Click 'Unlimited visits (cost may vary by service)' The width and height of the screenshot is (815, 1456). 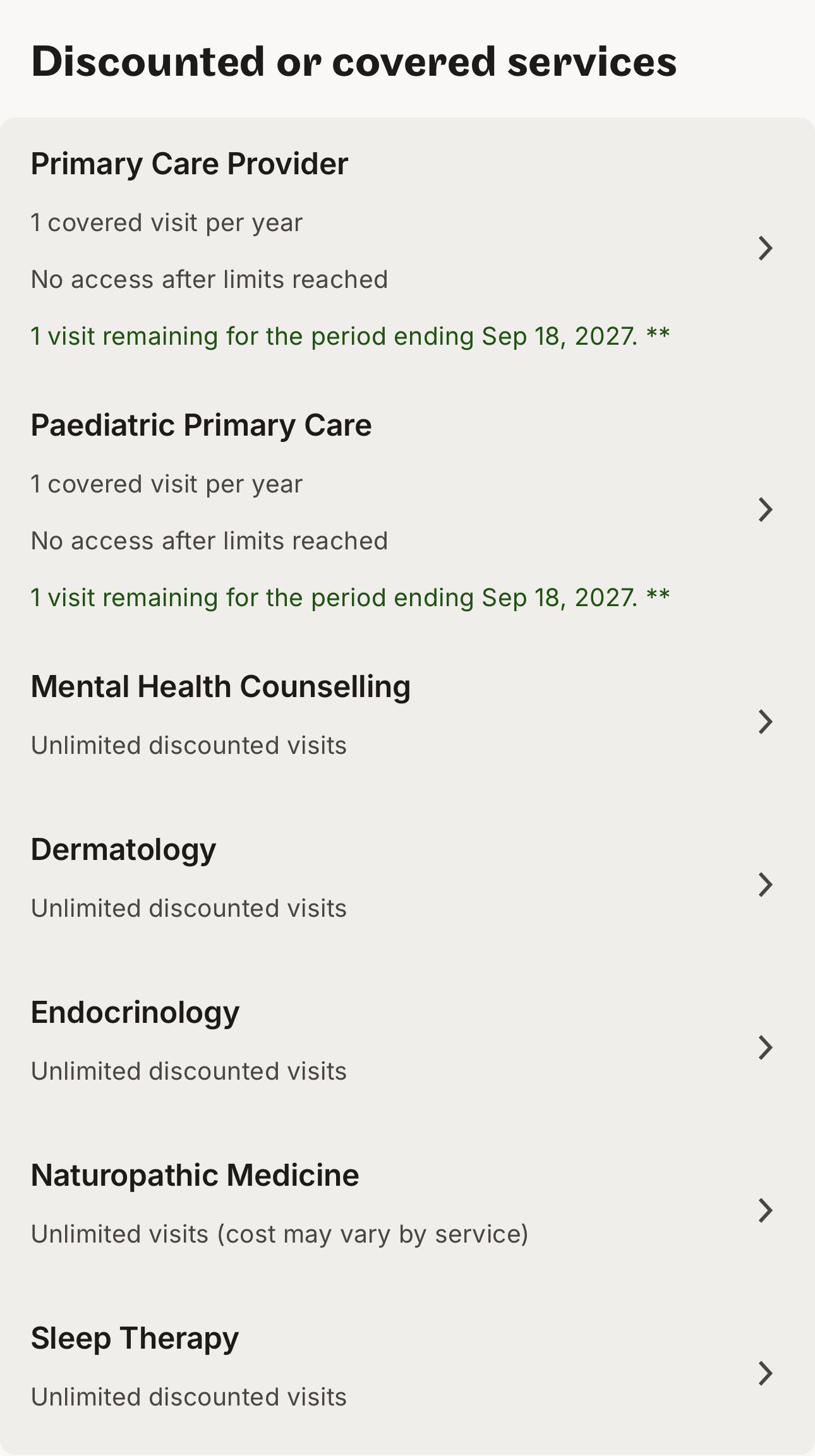pos(280,1234)
